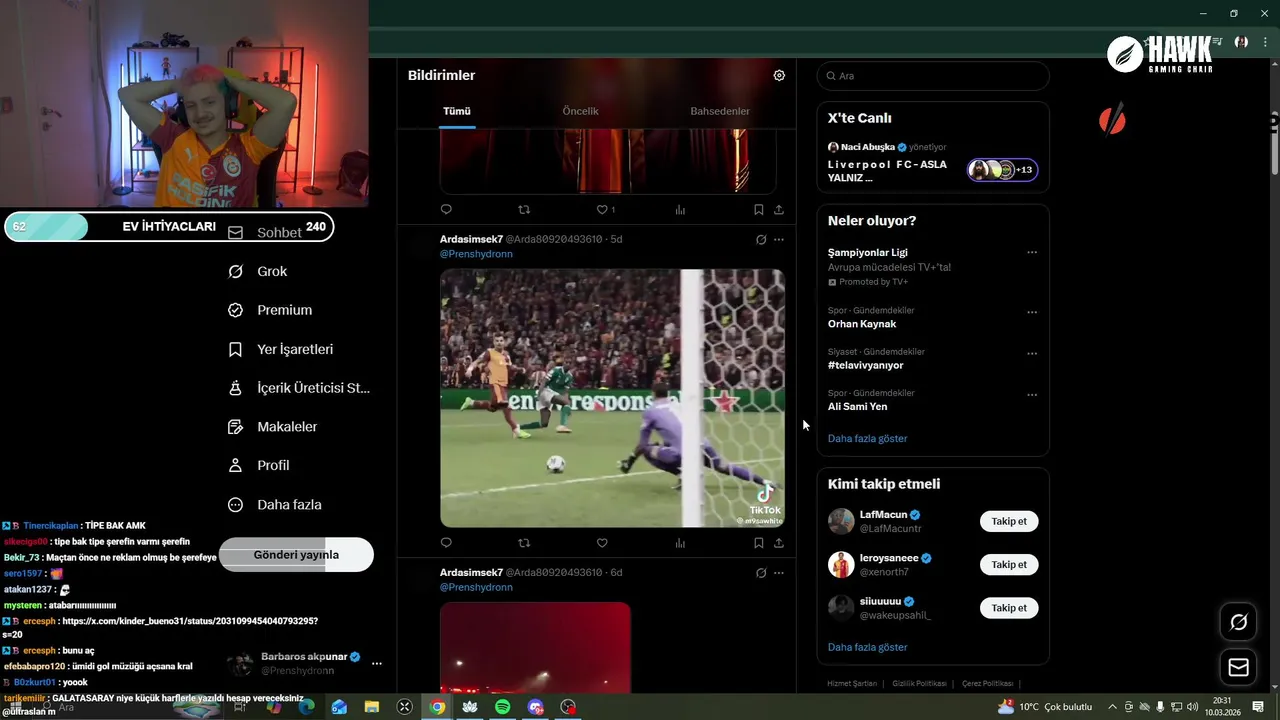Screen dimensions: 1280x720
Task: Open the weather widget showing 10°C
Action: click(x=1045, y=707)
